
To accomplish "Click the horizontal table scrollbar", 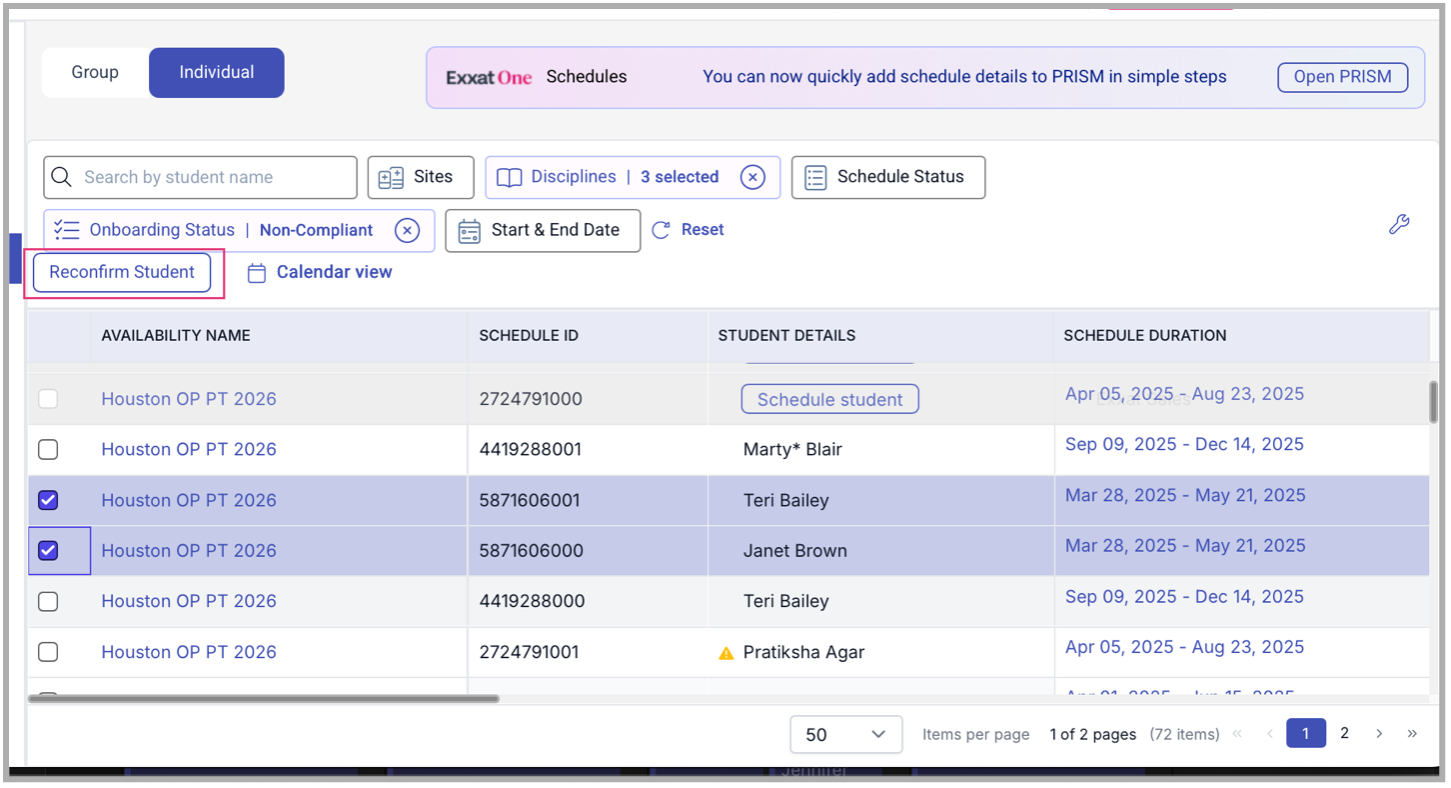I will click(x=264, y=698).
